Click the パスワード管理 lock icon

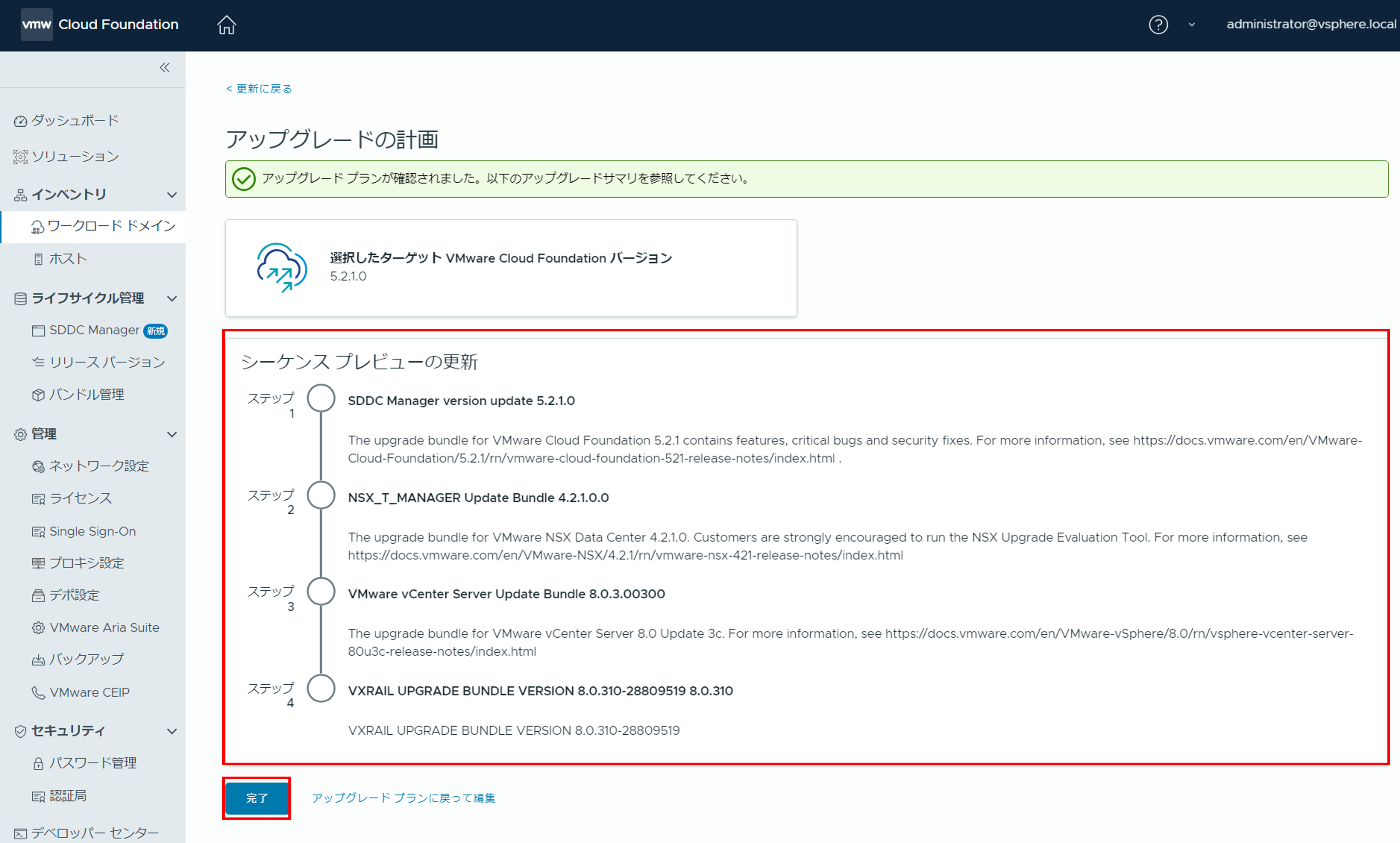38,764
